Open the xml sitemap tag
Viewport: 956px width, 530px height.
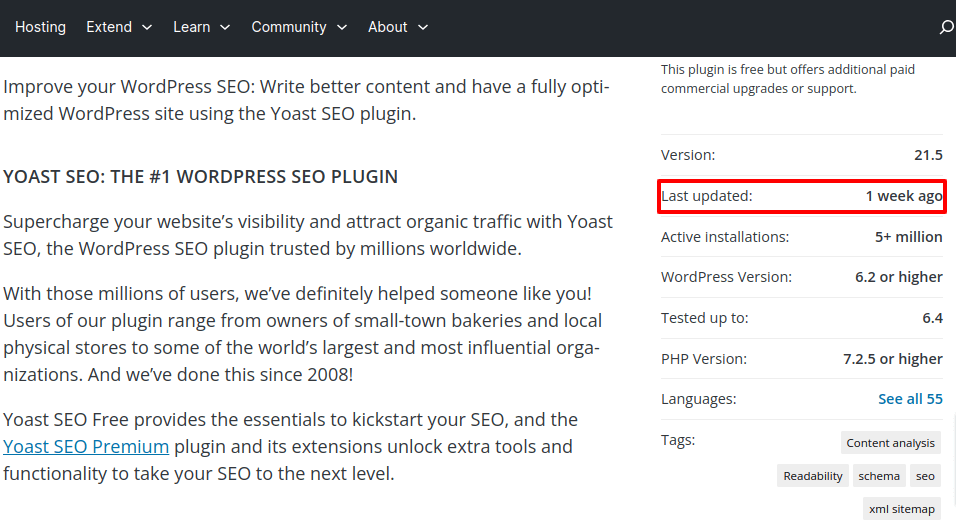[901, 509]
